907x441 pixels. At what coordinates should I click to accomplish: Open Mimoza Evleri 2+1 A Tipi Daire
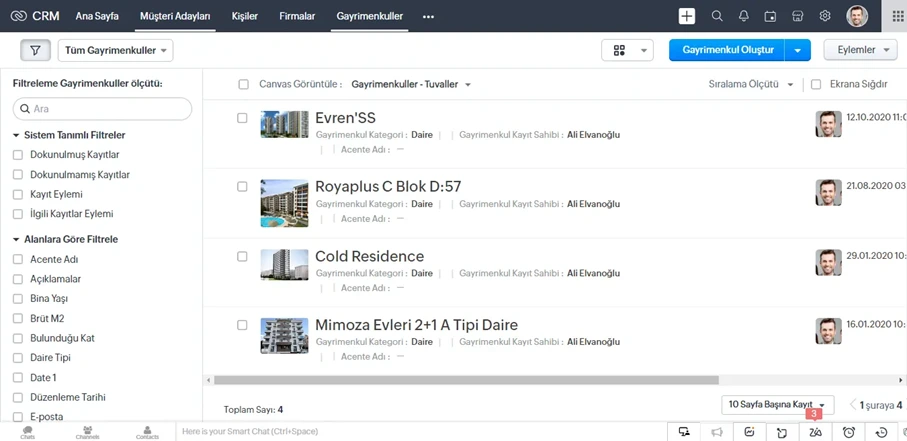[x=416, y=325]
